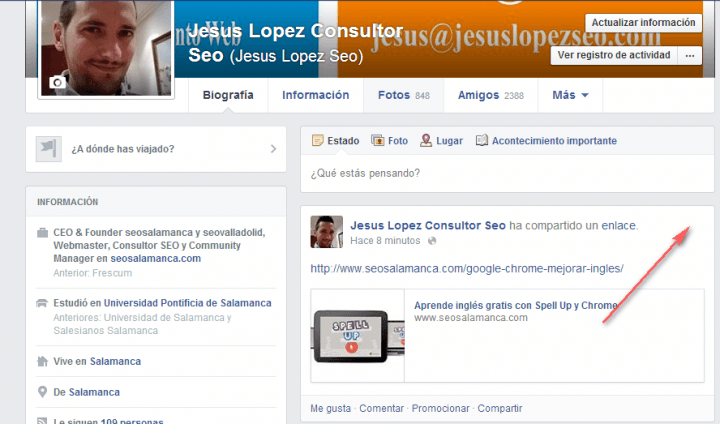
Task: Open the Amigos 2388 tab
Action: coord(490,95)
